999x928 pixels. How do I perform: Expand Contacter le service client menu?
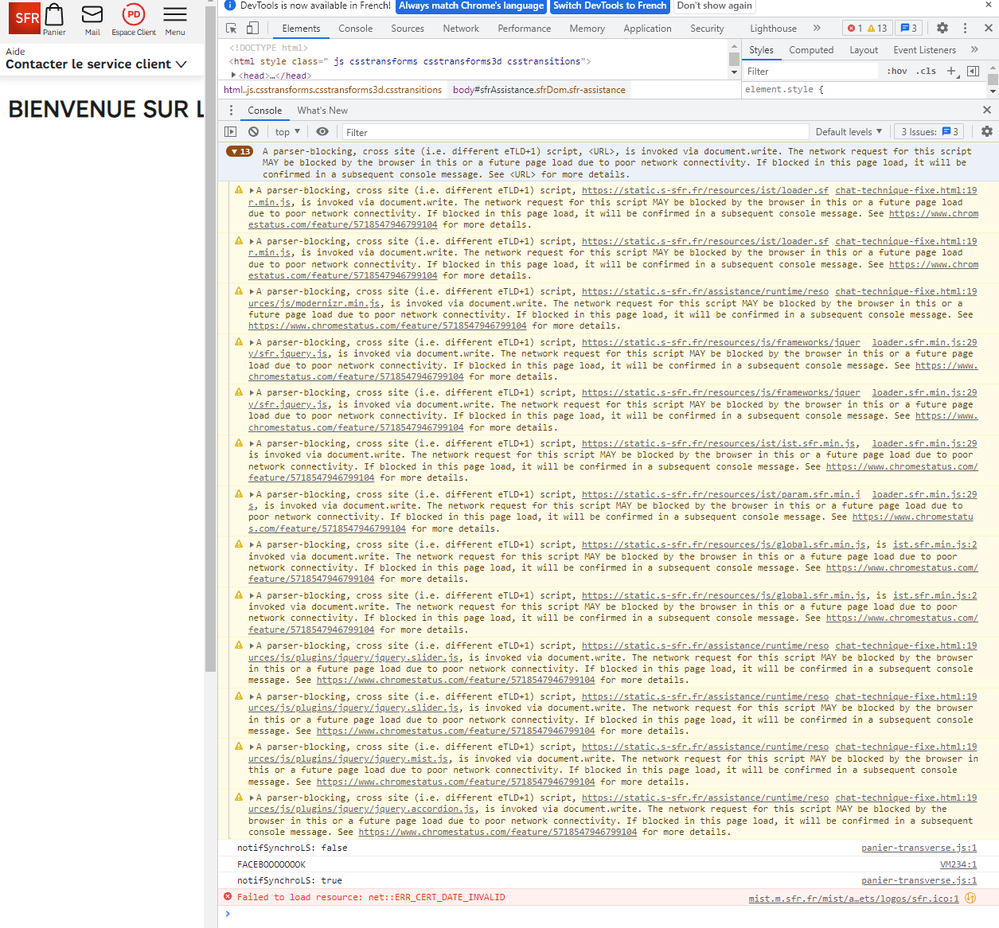(x=96, y=64)
